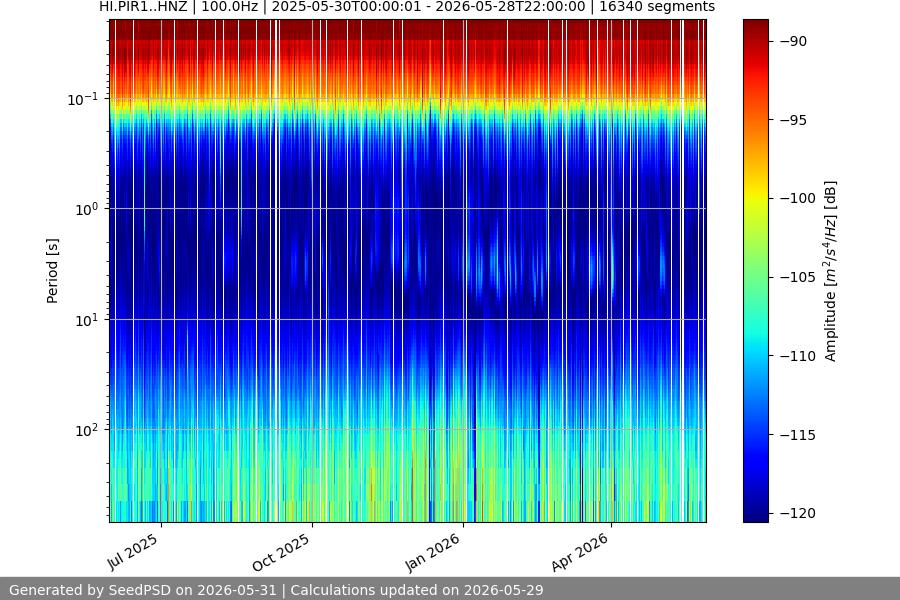Click the -120 colorbar tick label
This screenshot has width=900, height=600.
pyautogui.click(x=797, y=513)
